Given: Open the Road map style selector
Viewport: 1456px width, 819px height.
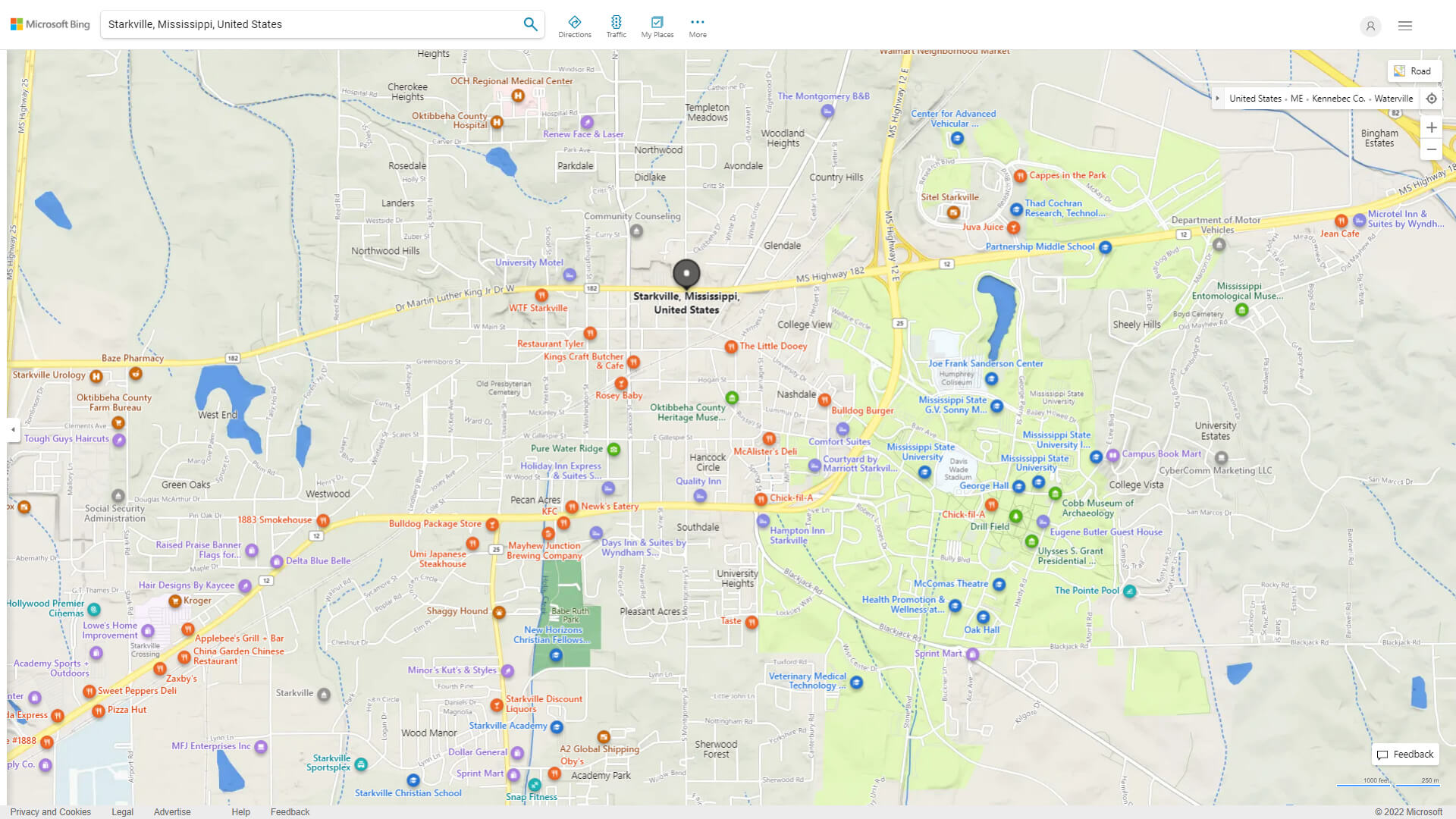Looking at the screenshot, I should 1414,71.
